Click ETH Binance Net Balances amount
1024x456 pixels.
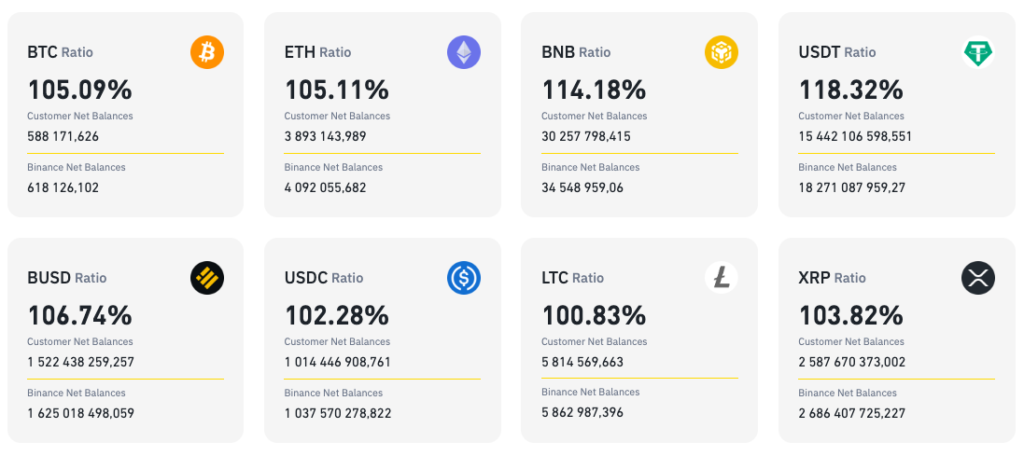tap(325, 186)
